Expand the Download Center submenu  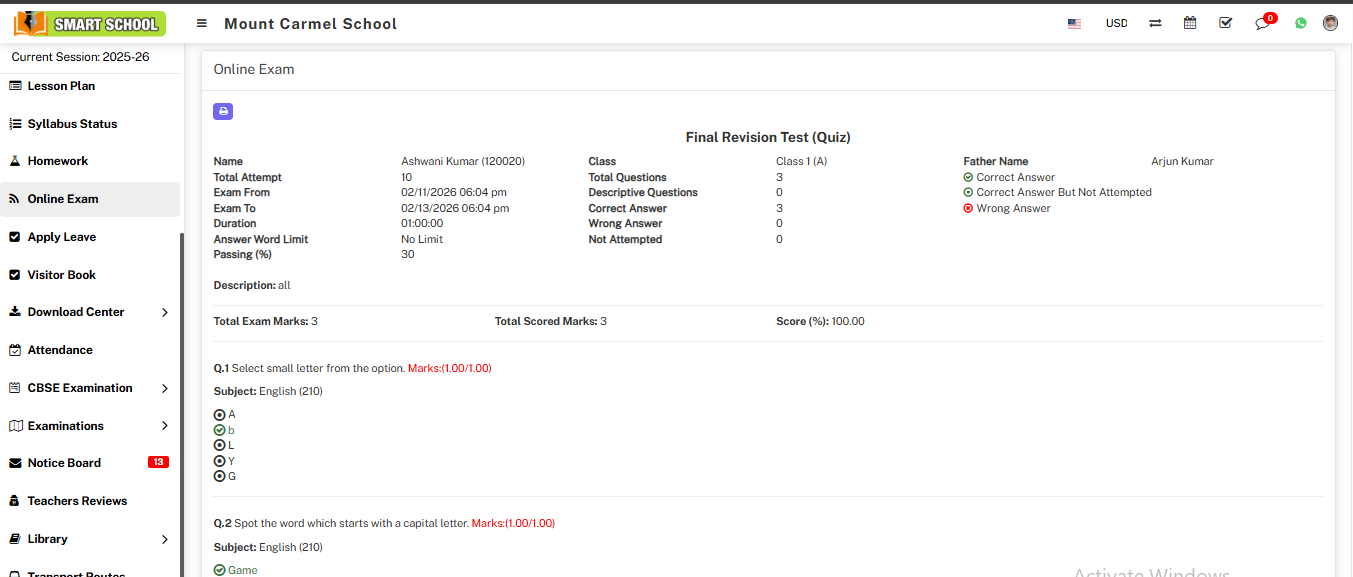[x=165, y=313]
